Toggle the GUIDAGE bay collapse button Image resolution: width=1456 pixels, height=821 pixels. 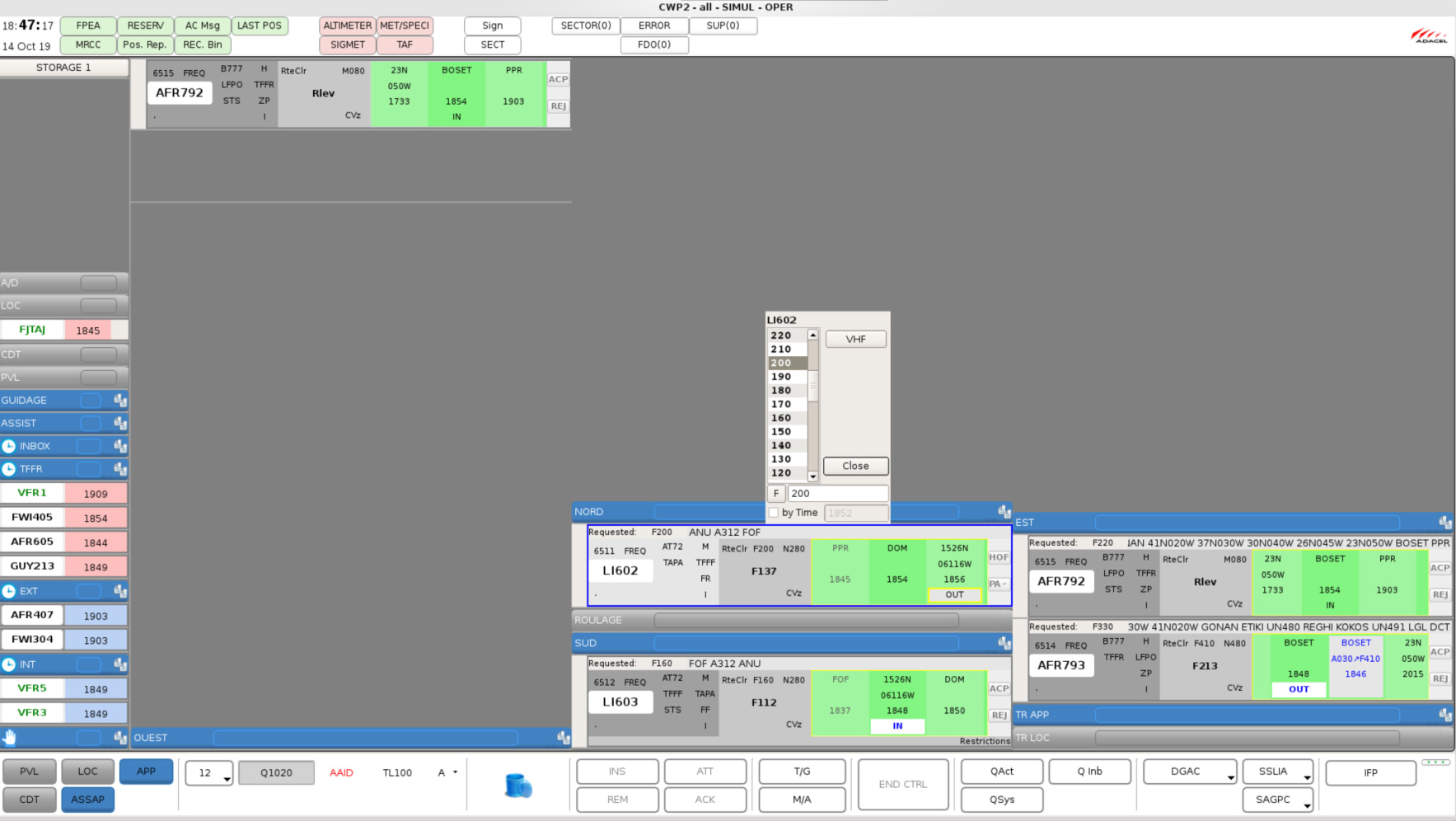(x=91, y=401)
